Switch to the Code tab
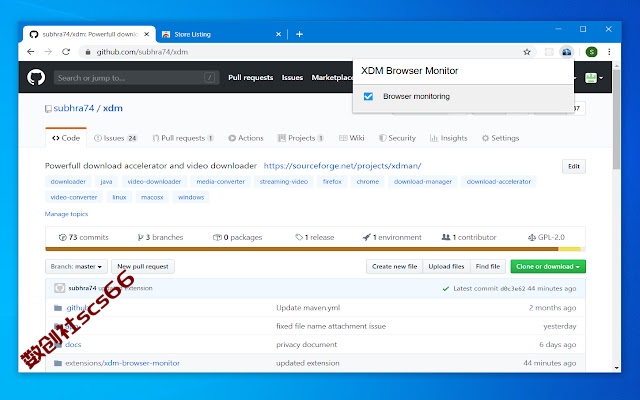Viewport: 640px width, 400px height. tap(66, 138)
